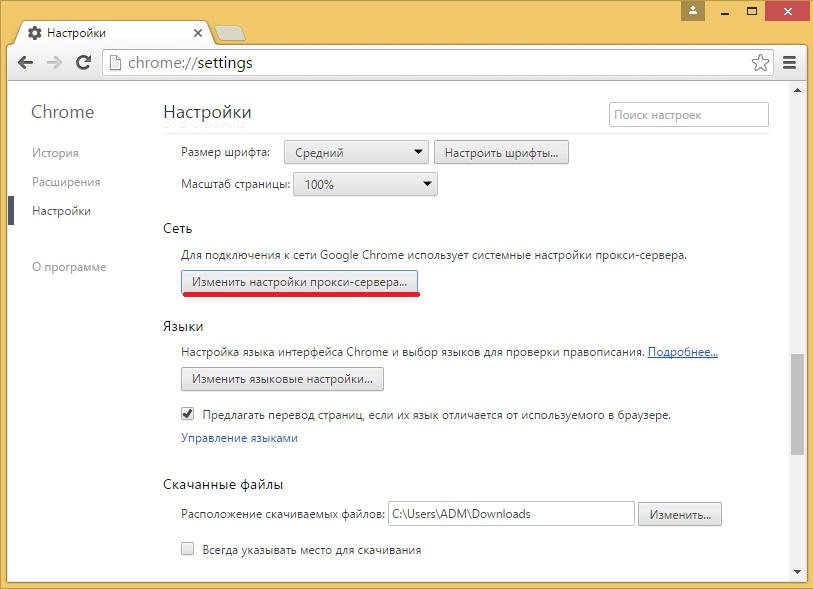Open a new tab
The image size is (813, 589).
tap(230, 33)
